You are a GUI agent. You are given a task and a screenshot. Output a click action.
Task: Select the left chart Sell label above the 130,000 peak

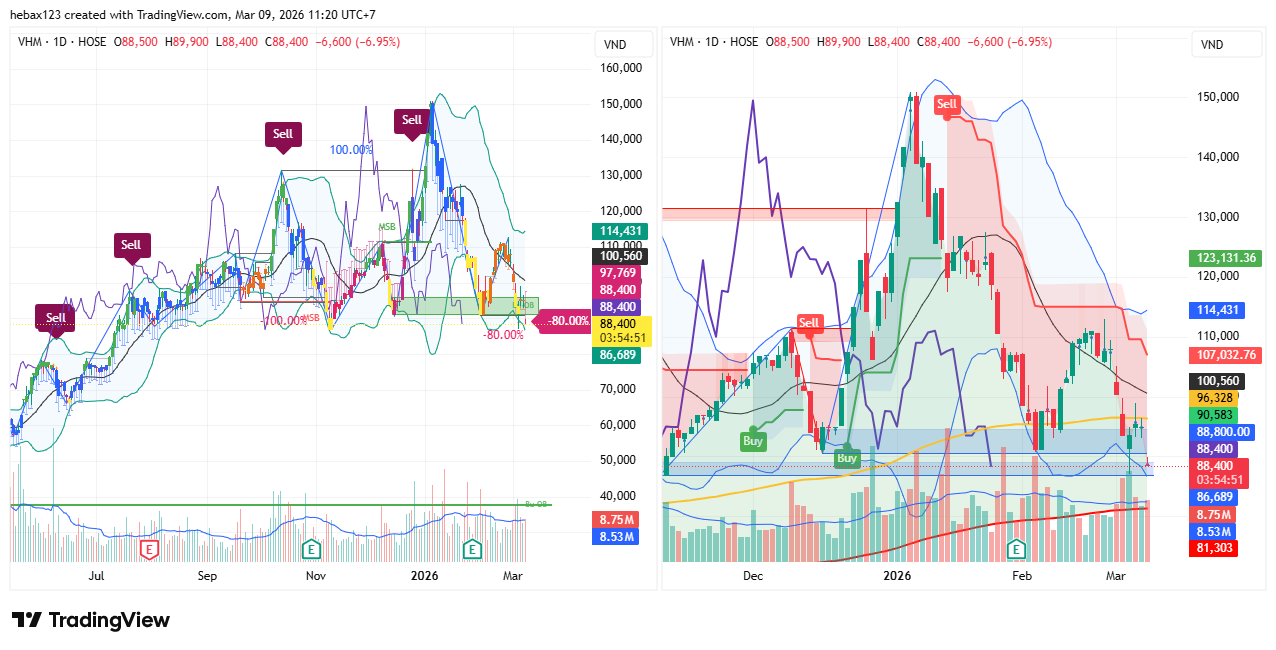(x=283, y=135)
